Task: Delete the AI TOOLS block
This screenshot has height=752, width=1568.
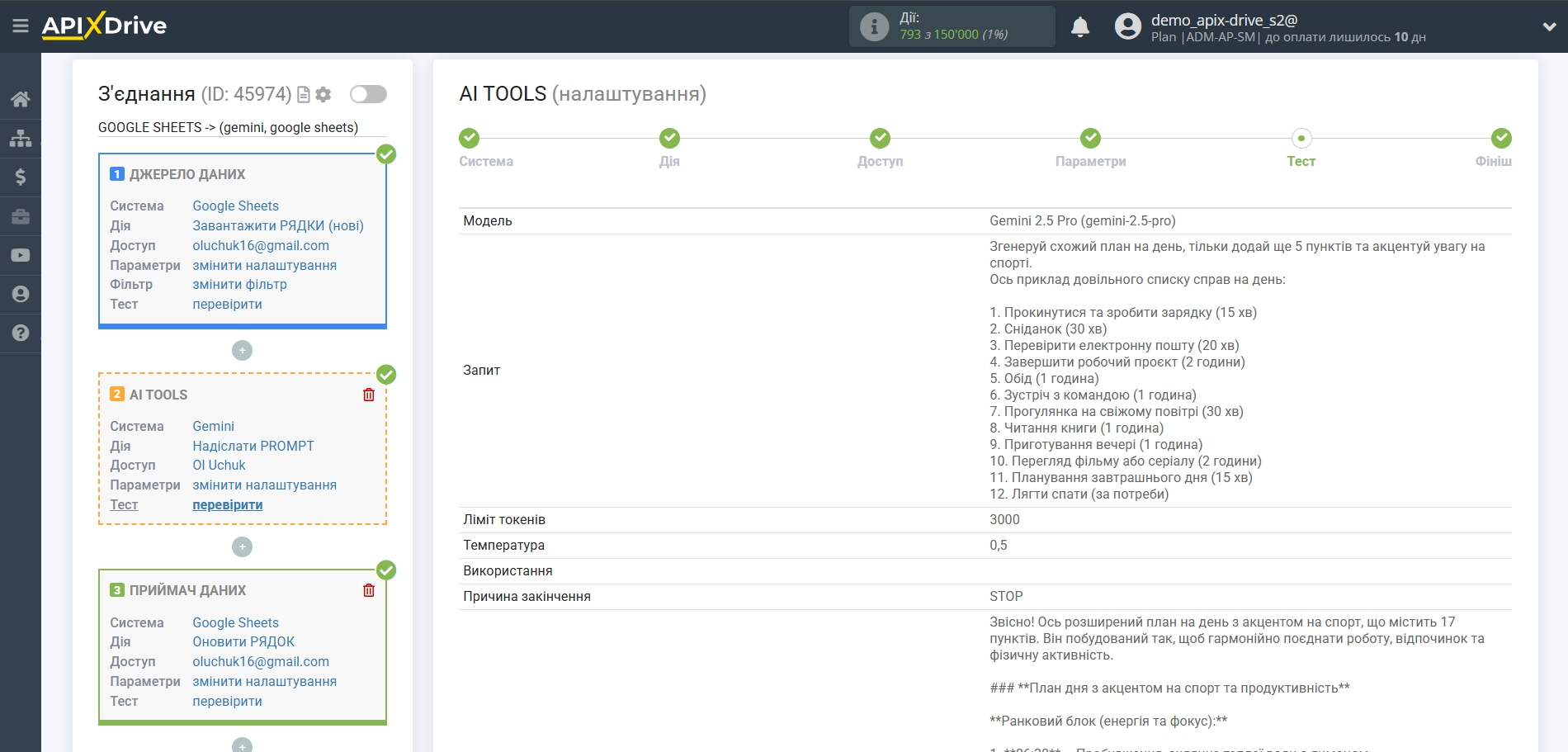Action: pyautogui.click(x=369, y=395)
